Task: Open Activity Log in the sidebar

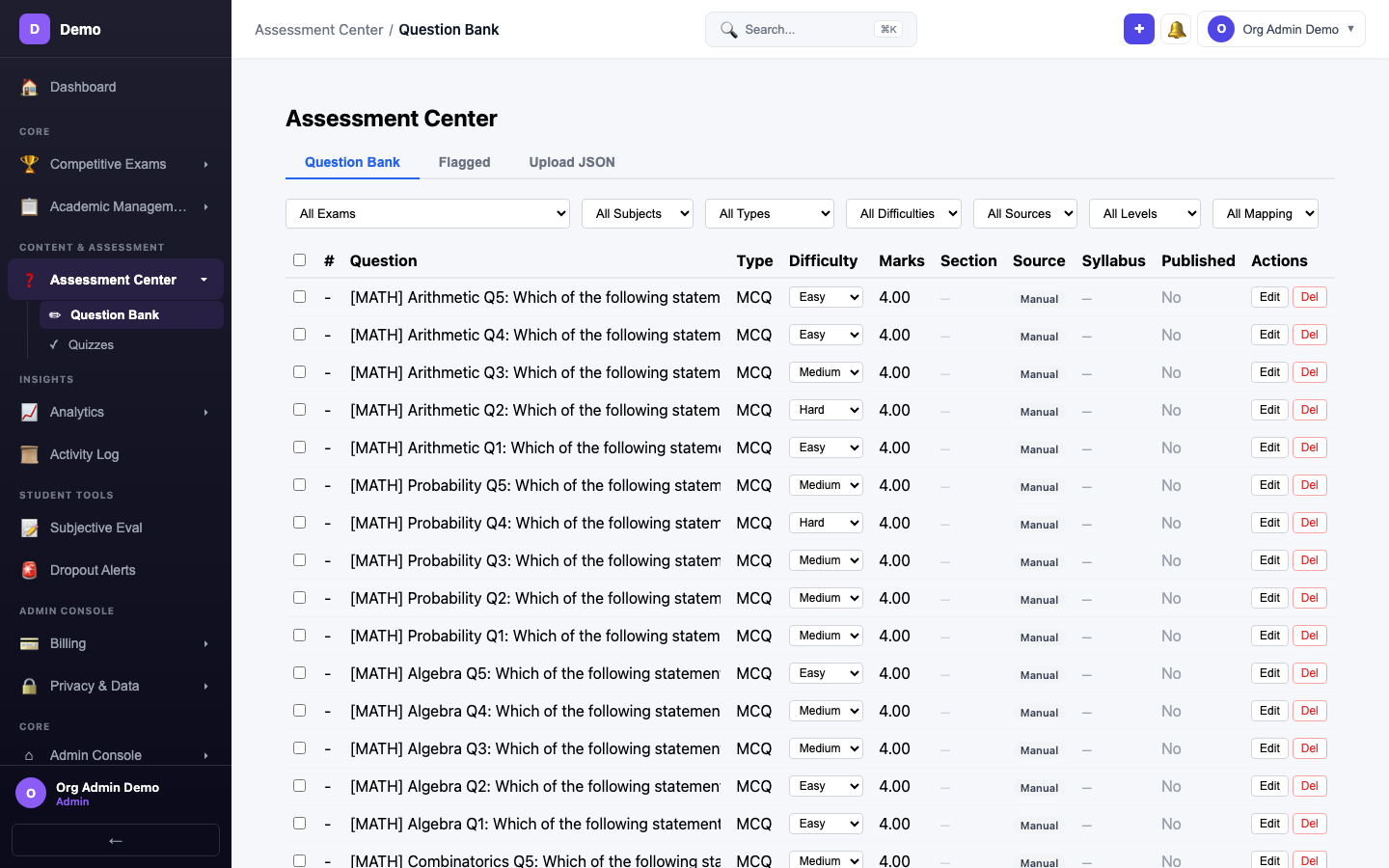Action: [x=116, y=454]
